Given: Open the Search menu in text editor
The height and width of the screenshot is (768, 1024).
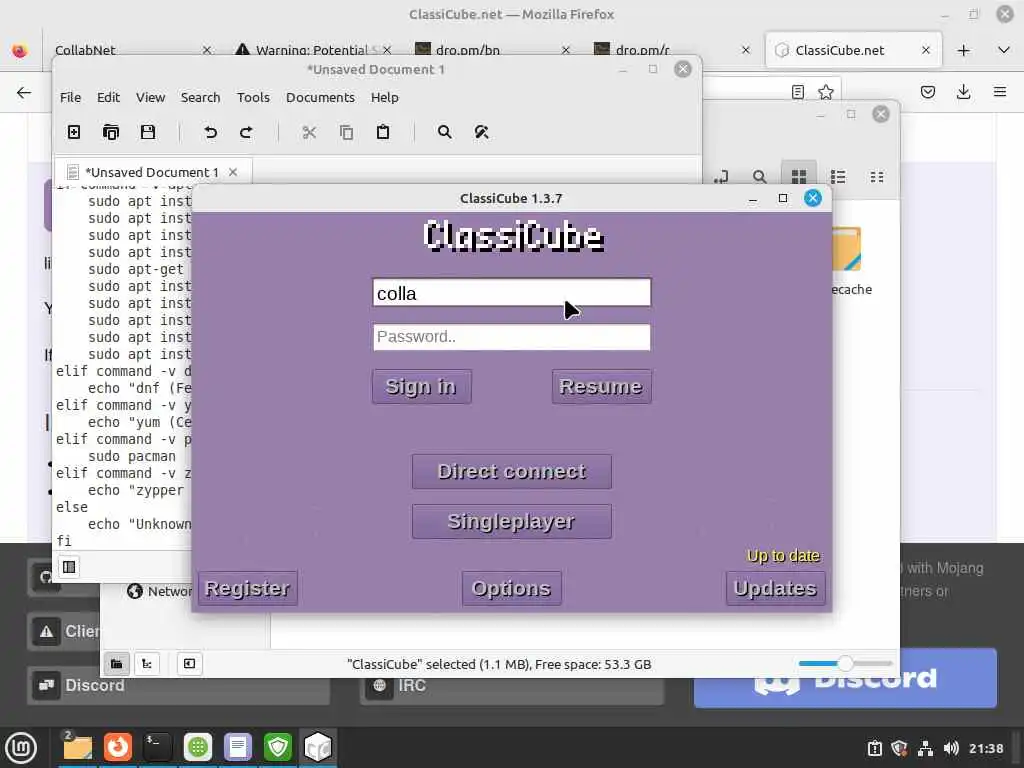Looking at the screenshot, I should [x=200, y=97].
